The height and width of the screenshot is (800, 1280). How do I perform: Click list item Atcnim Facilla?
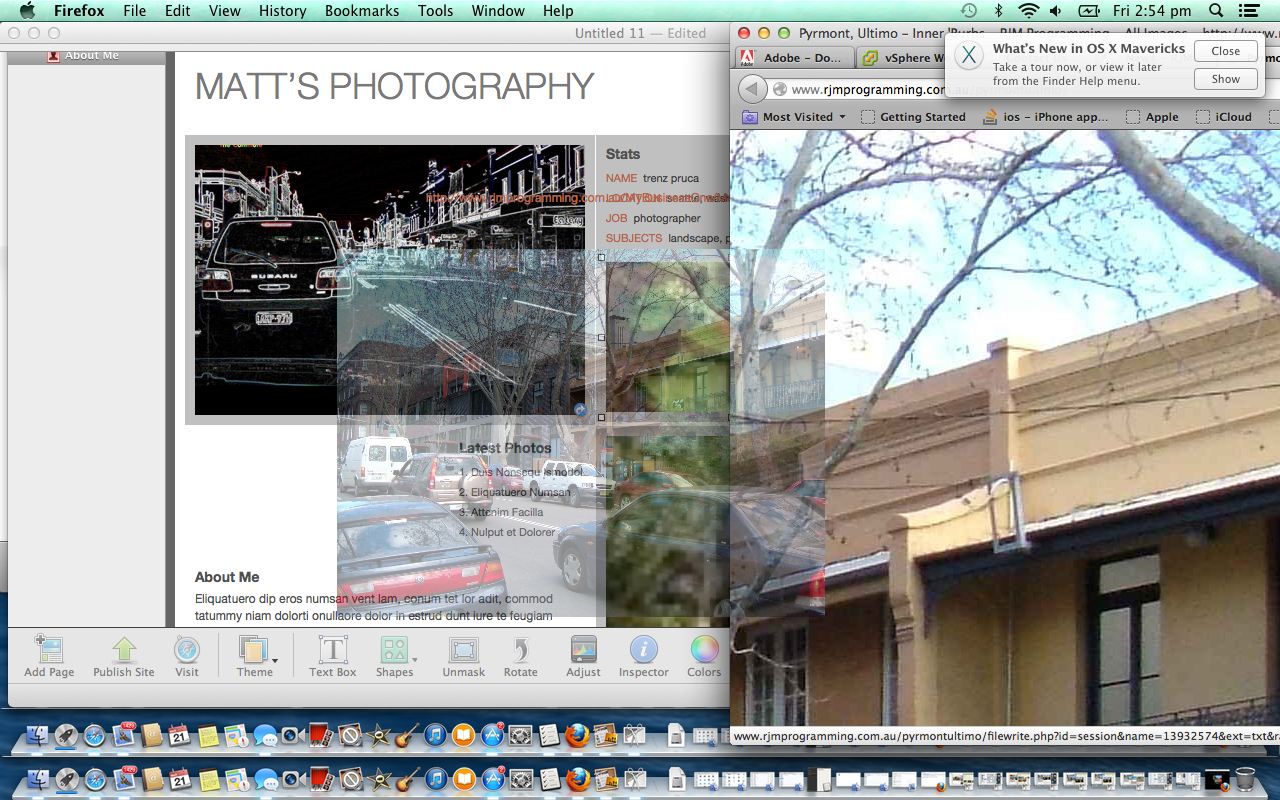point(501,512)
